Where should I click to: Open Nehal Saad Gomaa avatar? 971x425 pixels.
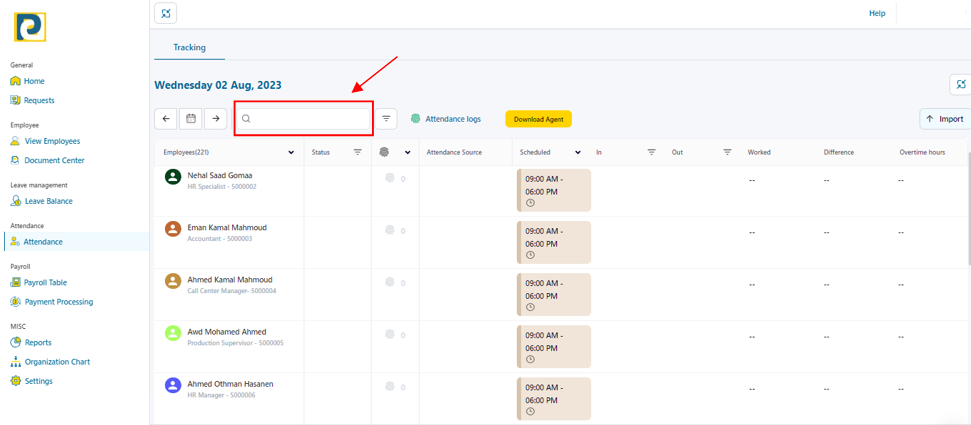(x=173, y=177)
